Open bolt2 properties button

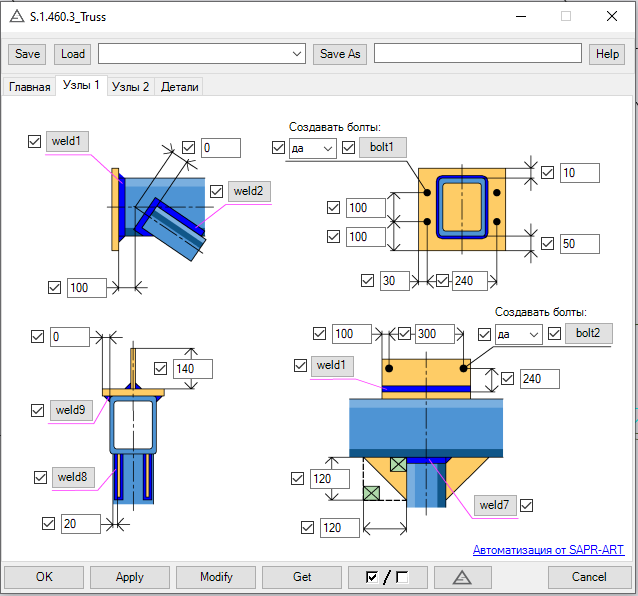588,332
